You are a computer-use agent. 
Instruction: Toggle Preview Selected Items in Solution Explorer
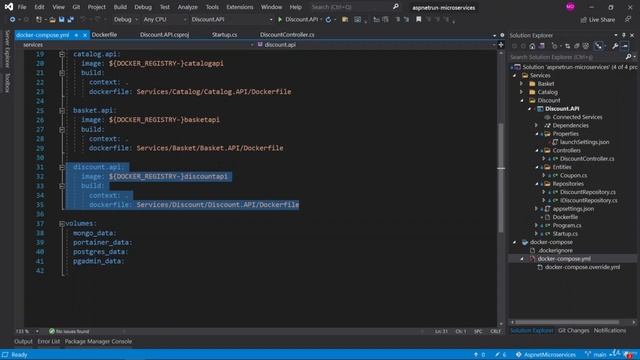coord(625,46)
